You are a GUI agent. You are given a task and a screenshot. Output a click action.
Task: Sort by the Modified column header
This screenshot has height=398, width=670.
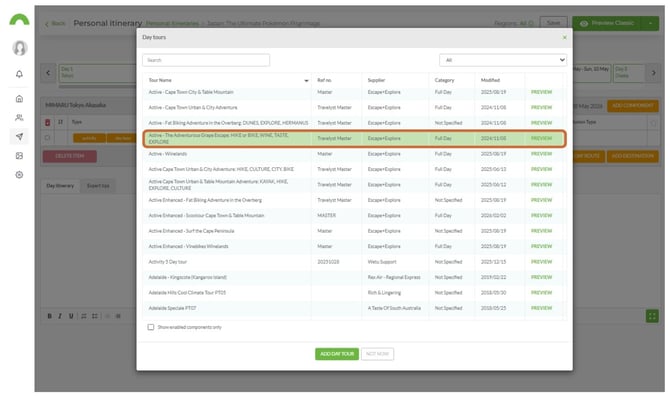(490, 80)
